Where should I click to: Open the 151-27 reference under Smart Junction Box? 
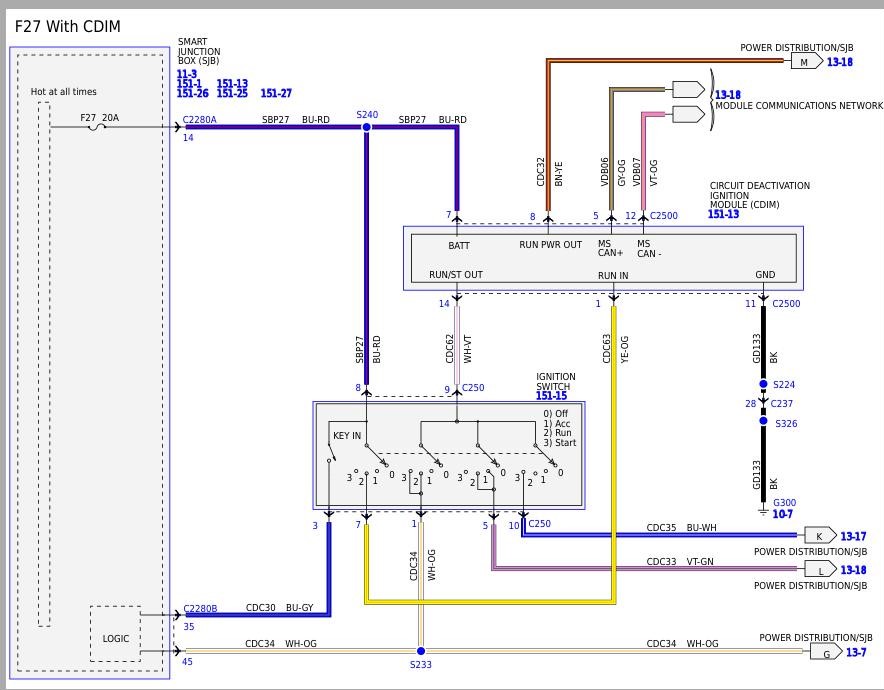click(276, 93)
